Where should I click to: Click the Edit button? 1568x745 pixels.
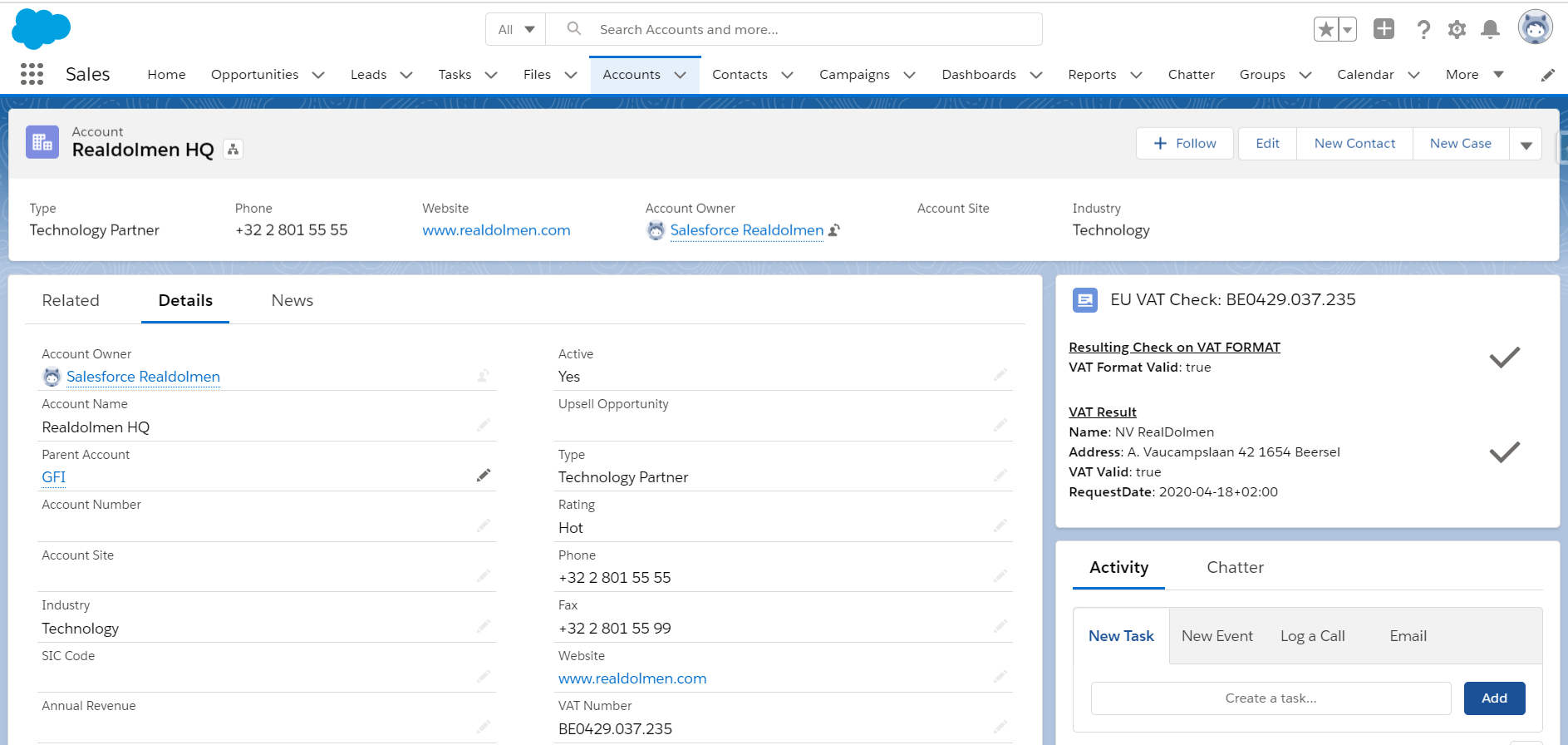tap(1267, 144)
